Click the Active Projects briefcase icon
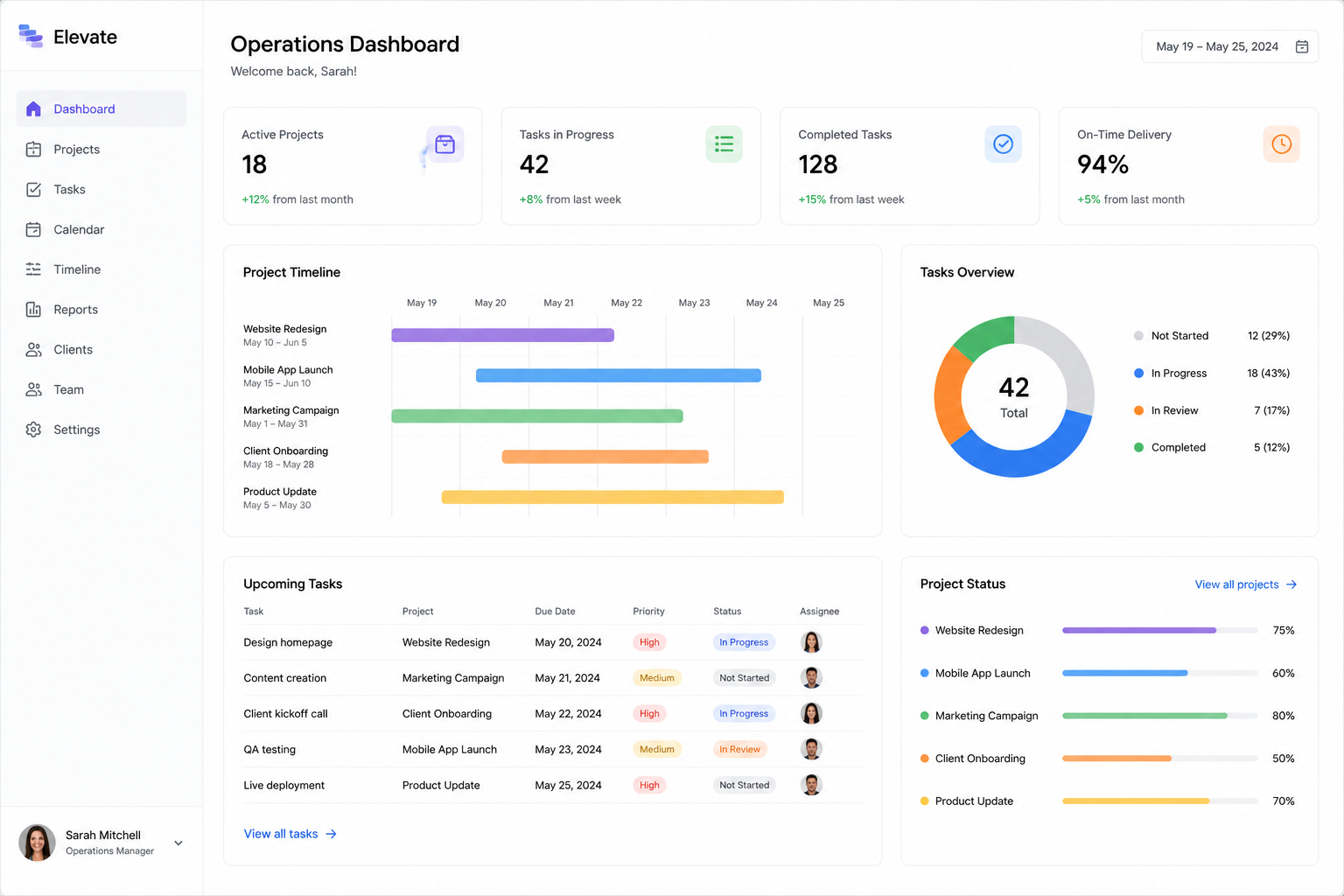This screenshot has height=896, width=1344. [x=444, y=144]
